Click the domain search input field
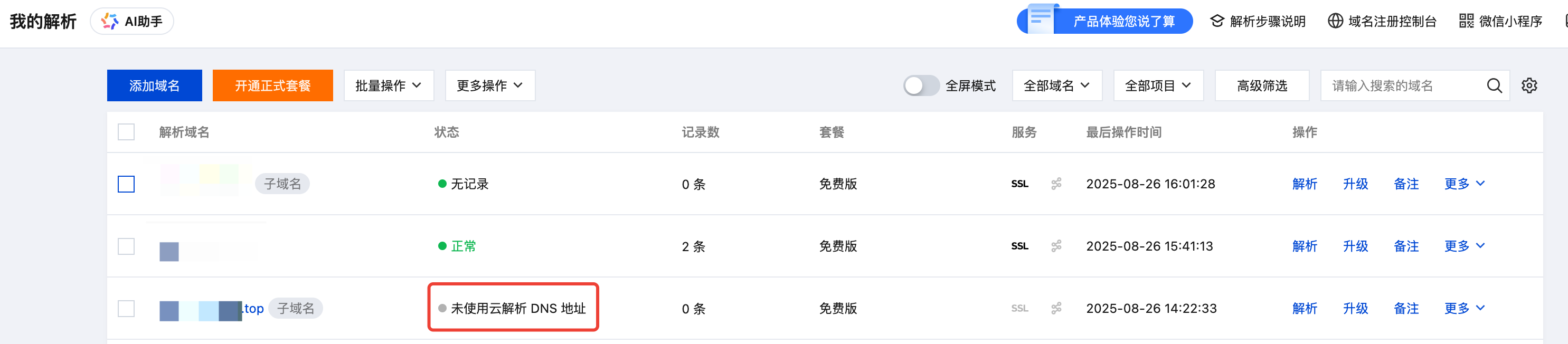 tap(1400, 85)
